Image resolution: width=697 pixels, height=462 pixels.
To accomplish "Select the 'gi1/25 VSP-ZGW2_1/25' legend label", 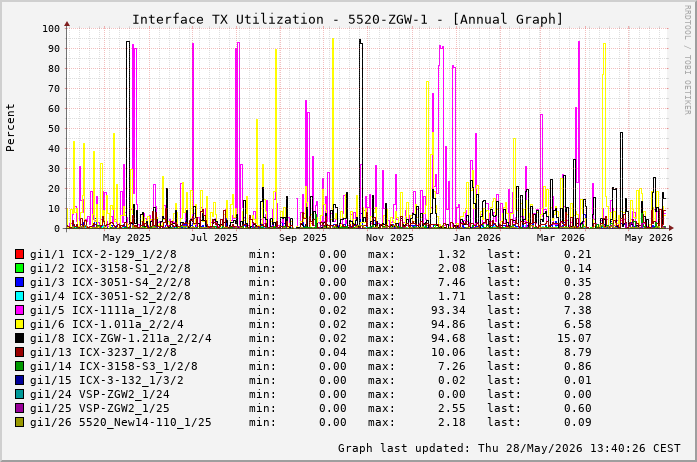I will click(100, 408).
